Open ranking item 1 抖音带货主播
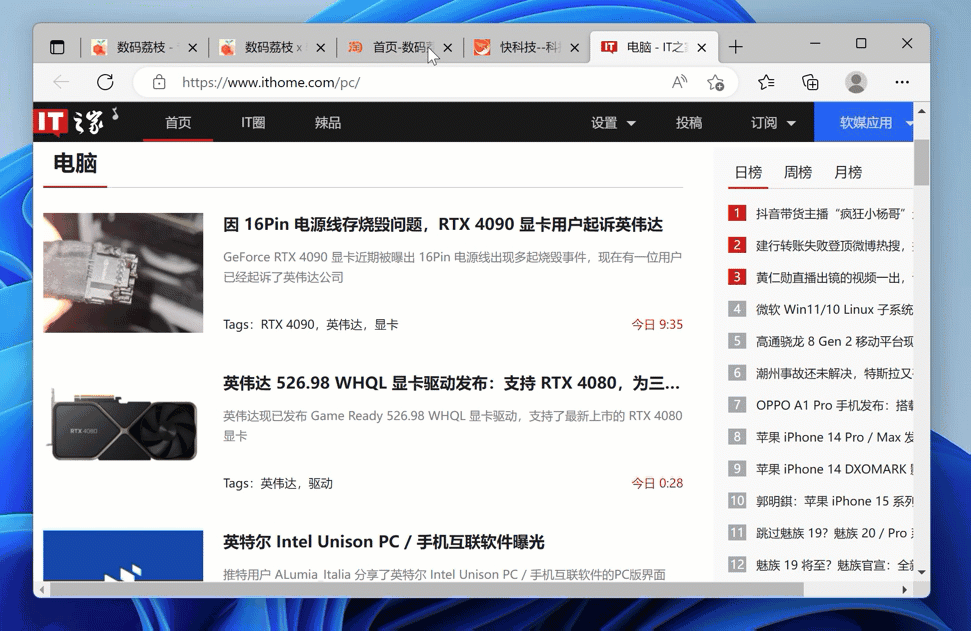 click(834, 214)
